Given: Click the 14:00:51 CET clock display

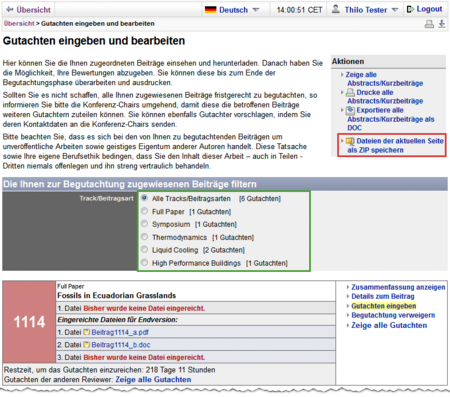Looking at the screenshot, I should point(299,10).
